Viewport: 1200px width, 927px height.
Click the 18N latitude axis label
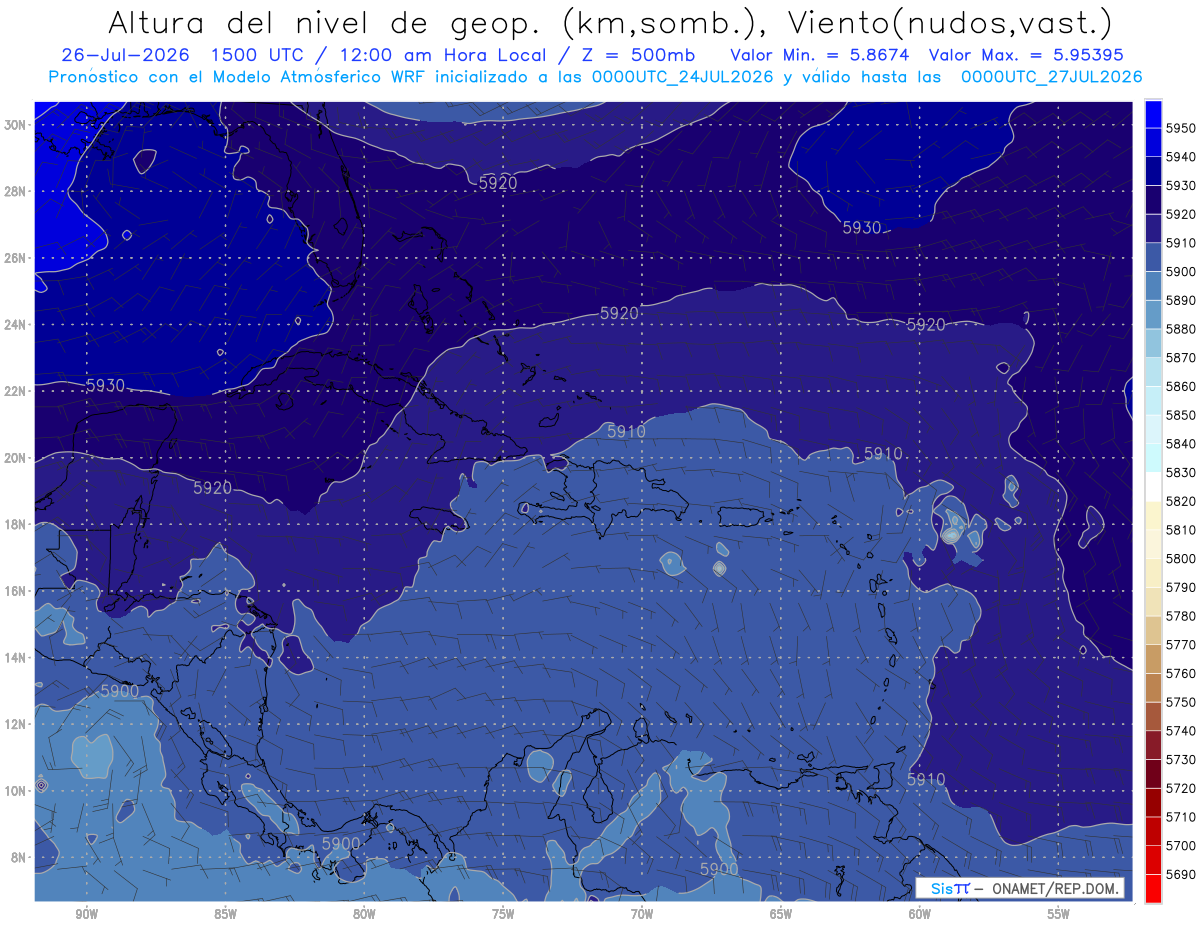click(x=15, y=524)
